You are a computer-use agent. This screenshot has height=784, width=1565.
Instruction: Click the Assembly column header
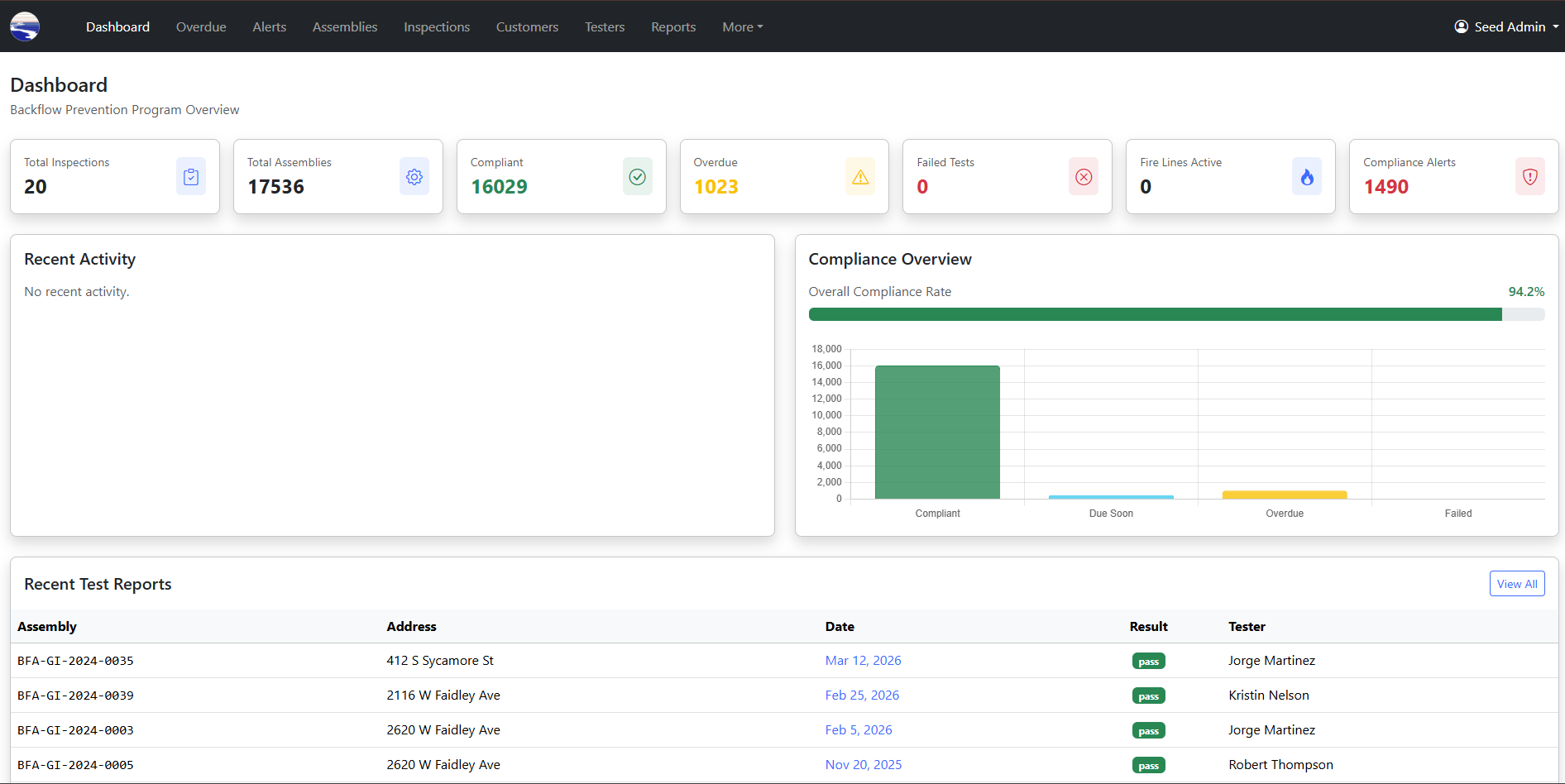pos(47,626)
